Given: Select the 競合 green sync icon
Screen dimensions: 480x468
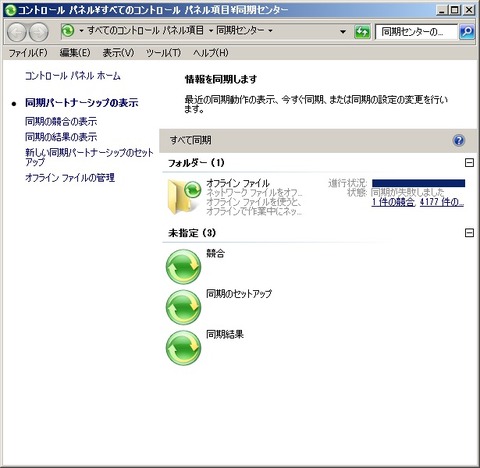Looking at the screenshot, I should 183,267.
